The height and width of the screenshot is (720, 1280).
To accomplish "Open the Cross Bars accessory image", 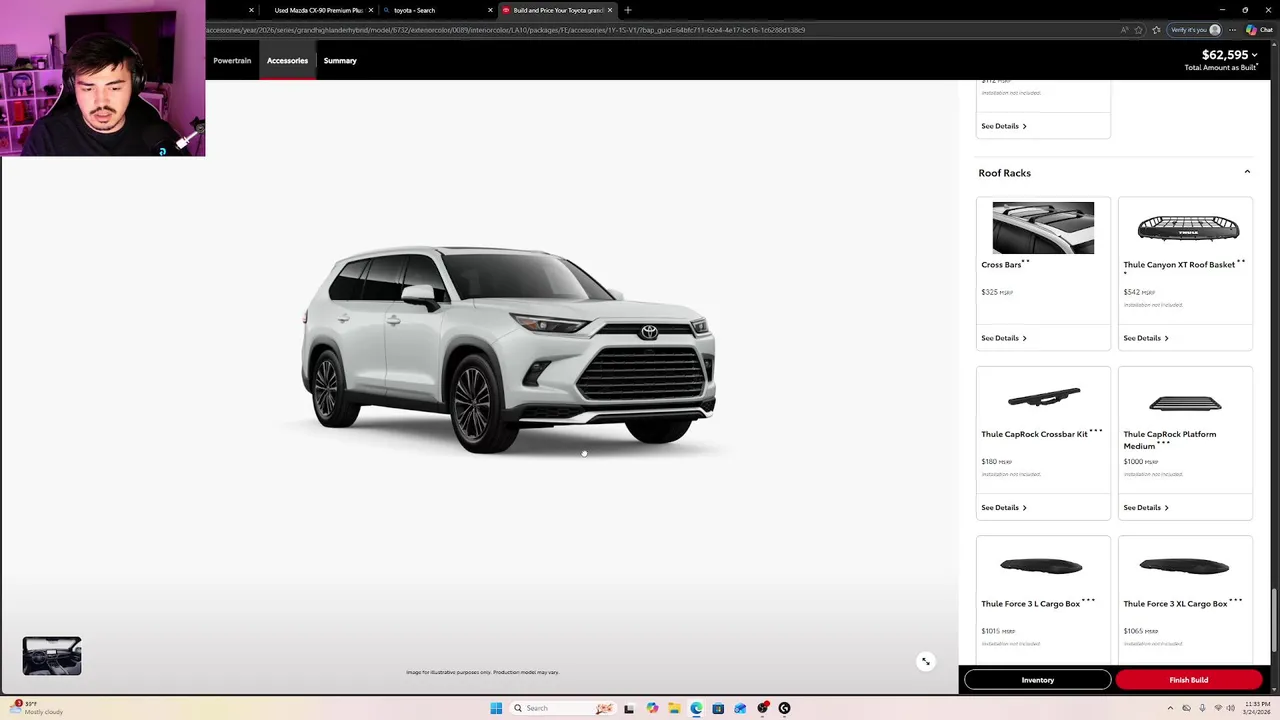I will pos(1043,228).
